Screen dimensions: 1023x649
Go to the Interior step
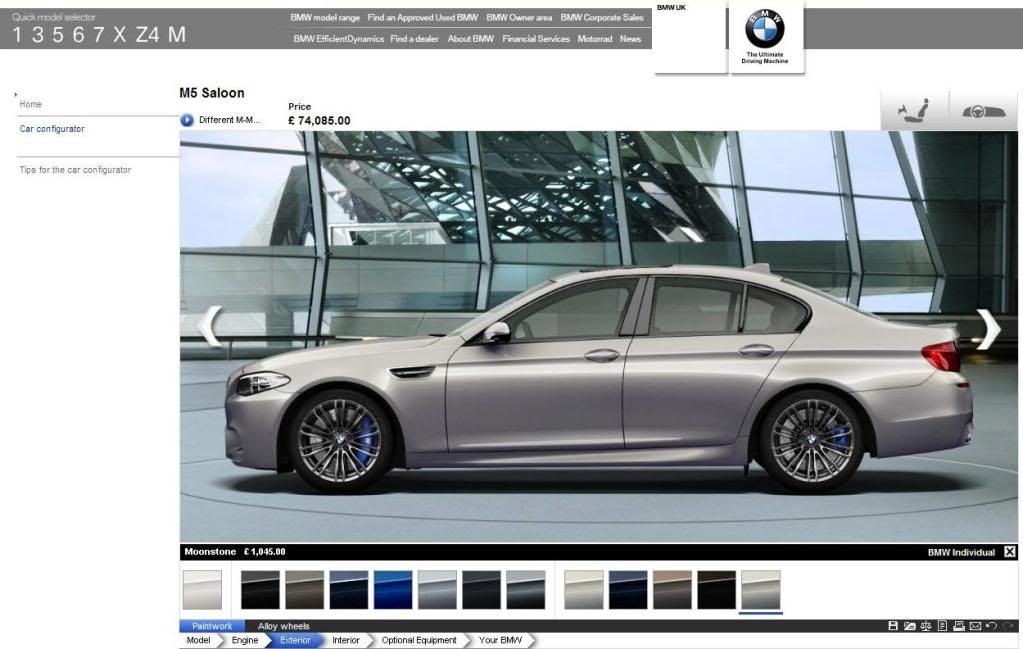click(x=346, y=641)
